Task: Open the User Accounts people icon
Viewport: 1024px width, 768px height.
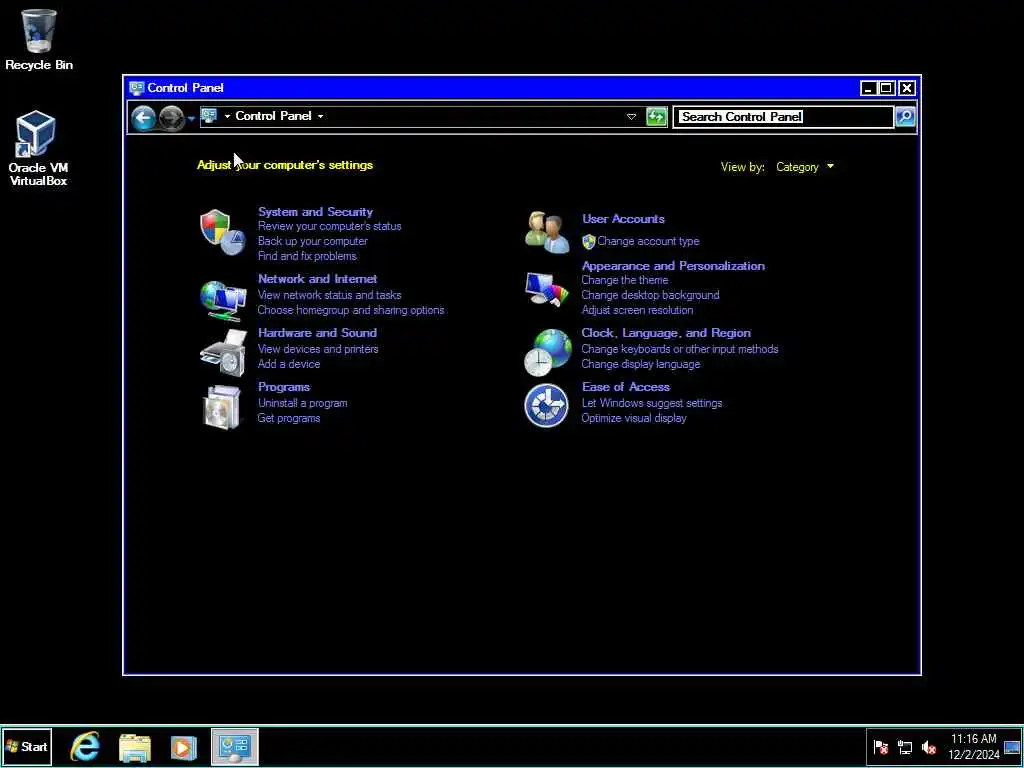Action: click(x=547, y=232)
